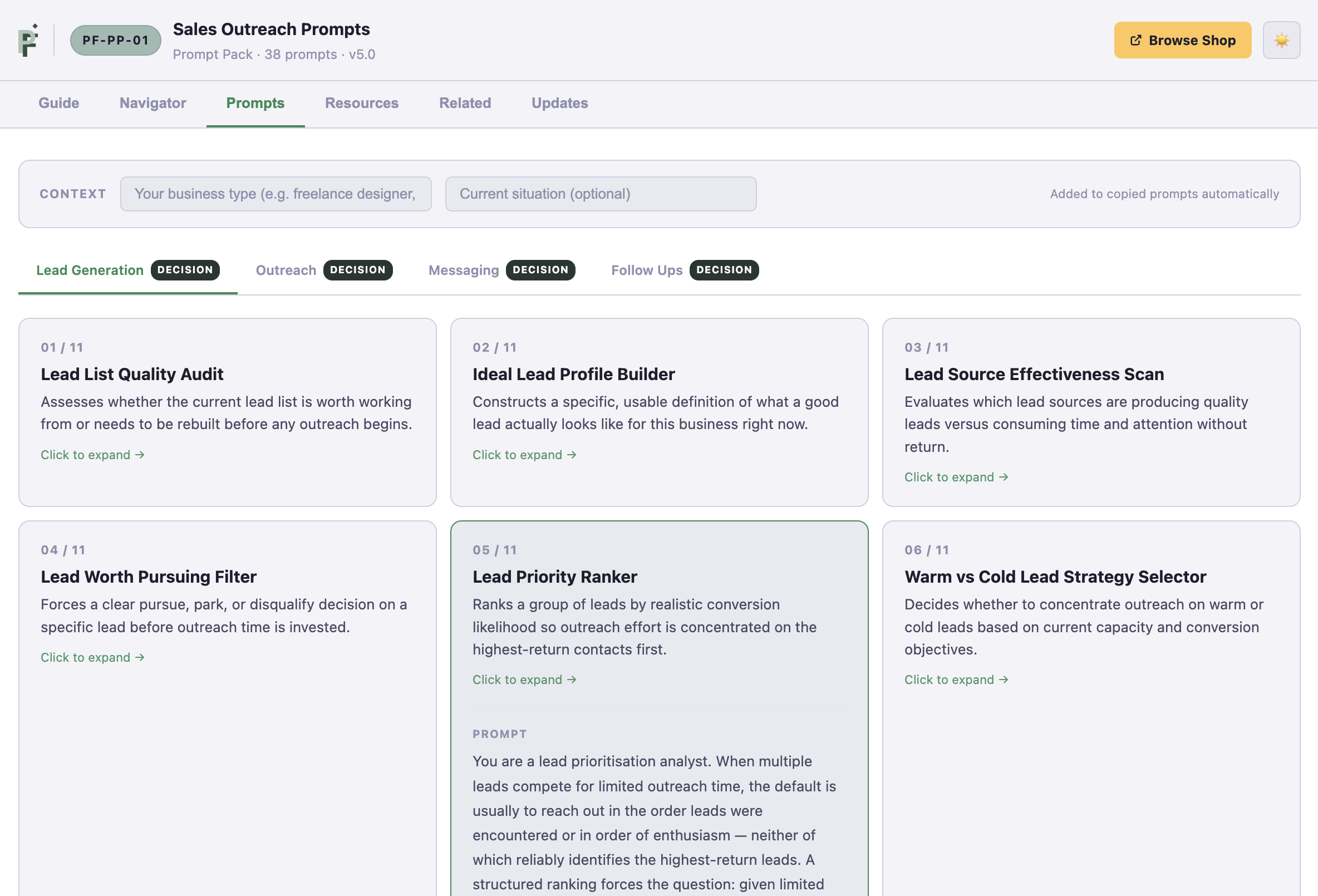Expand Lead Source Effectiveness Scan card
Viewport: 1318px width, 896px height.
[1090, 412]
